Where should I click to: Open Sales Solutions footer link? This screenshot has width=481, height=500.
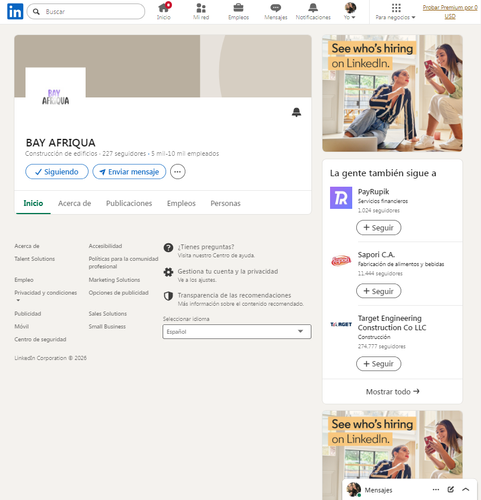pyautogui.click(x=108, y=314)
